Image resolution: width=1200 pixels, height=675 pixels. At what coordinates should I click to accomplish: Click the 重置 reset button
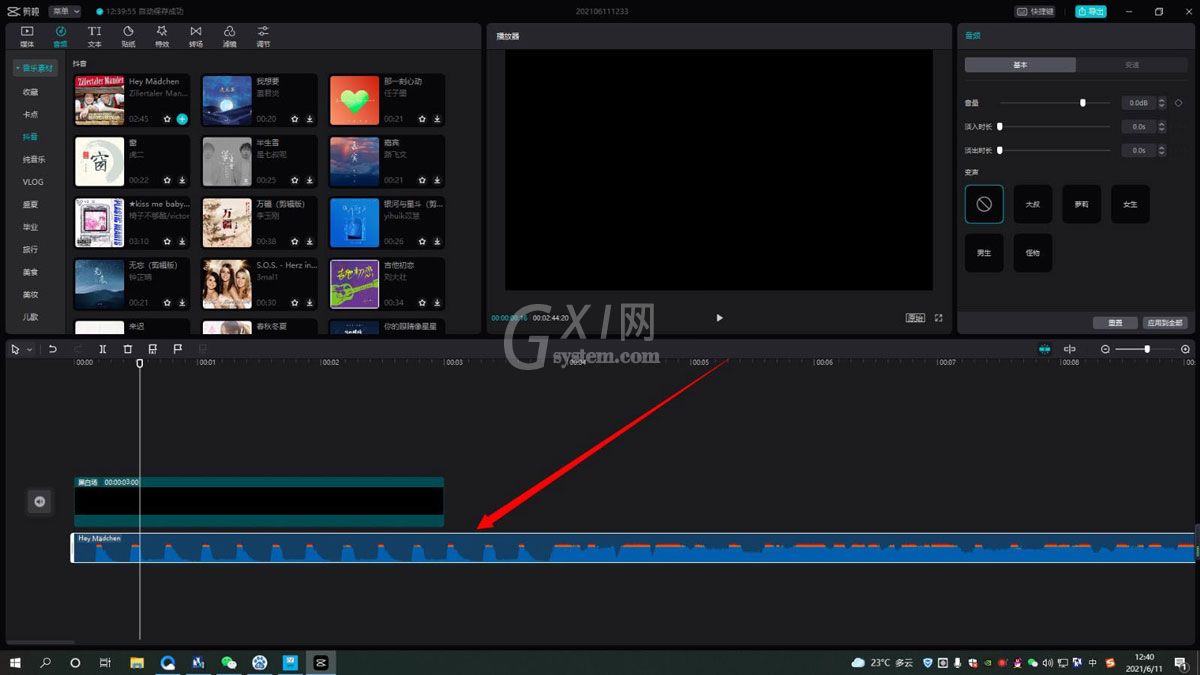point(1115,323)
